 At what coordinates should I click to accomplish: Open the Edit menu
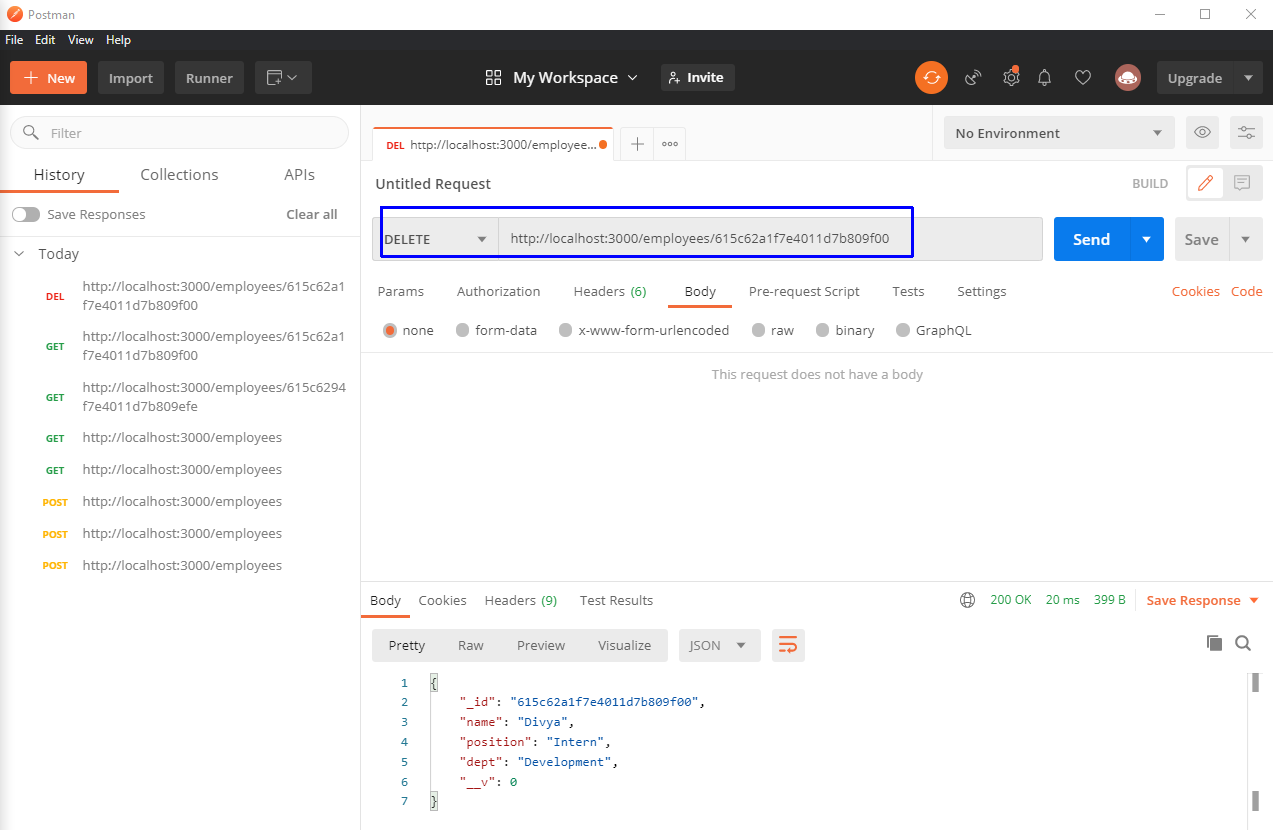tap(45, 40)
